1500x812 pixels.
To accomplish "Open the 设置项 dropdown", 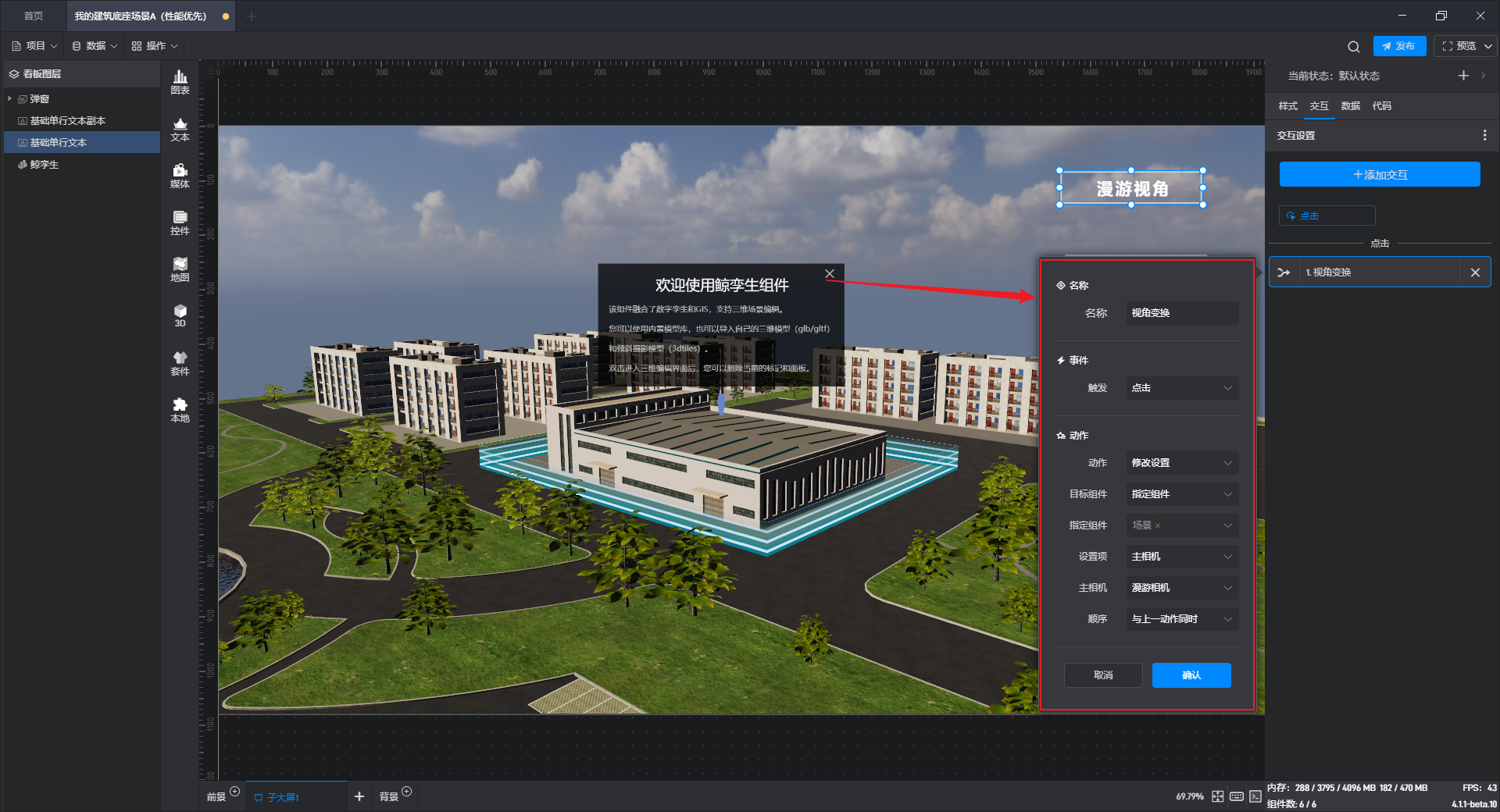I will (1182, 557).
